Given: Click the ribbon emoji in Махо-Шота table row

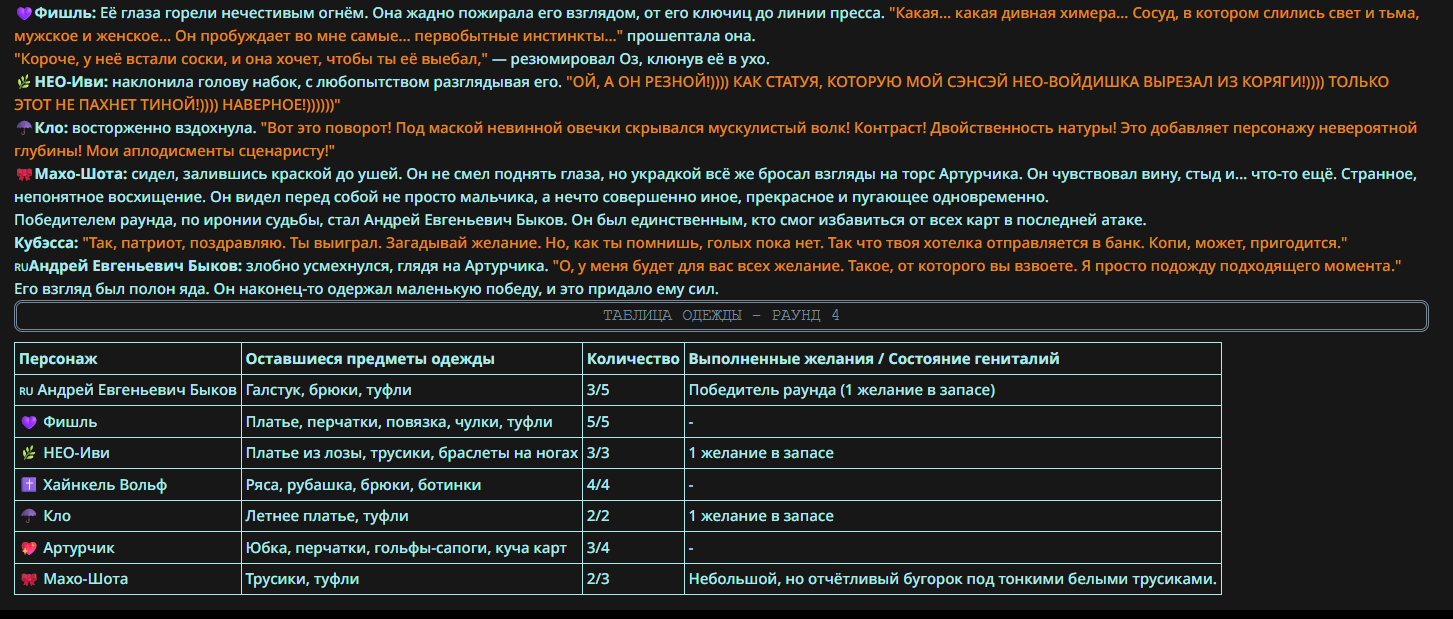Looking at the screenshot, I should [x=27, y=580].
